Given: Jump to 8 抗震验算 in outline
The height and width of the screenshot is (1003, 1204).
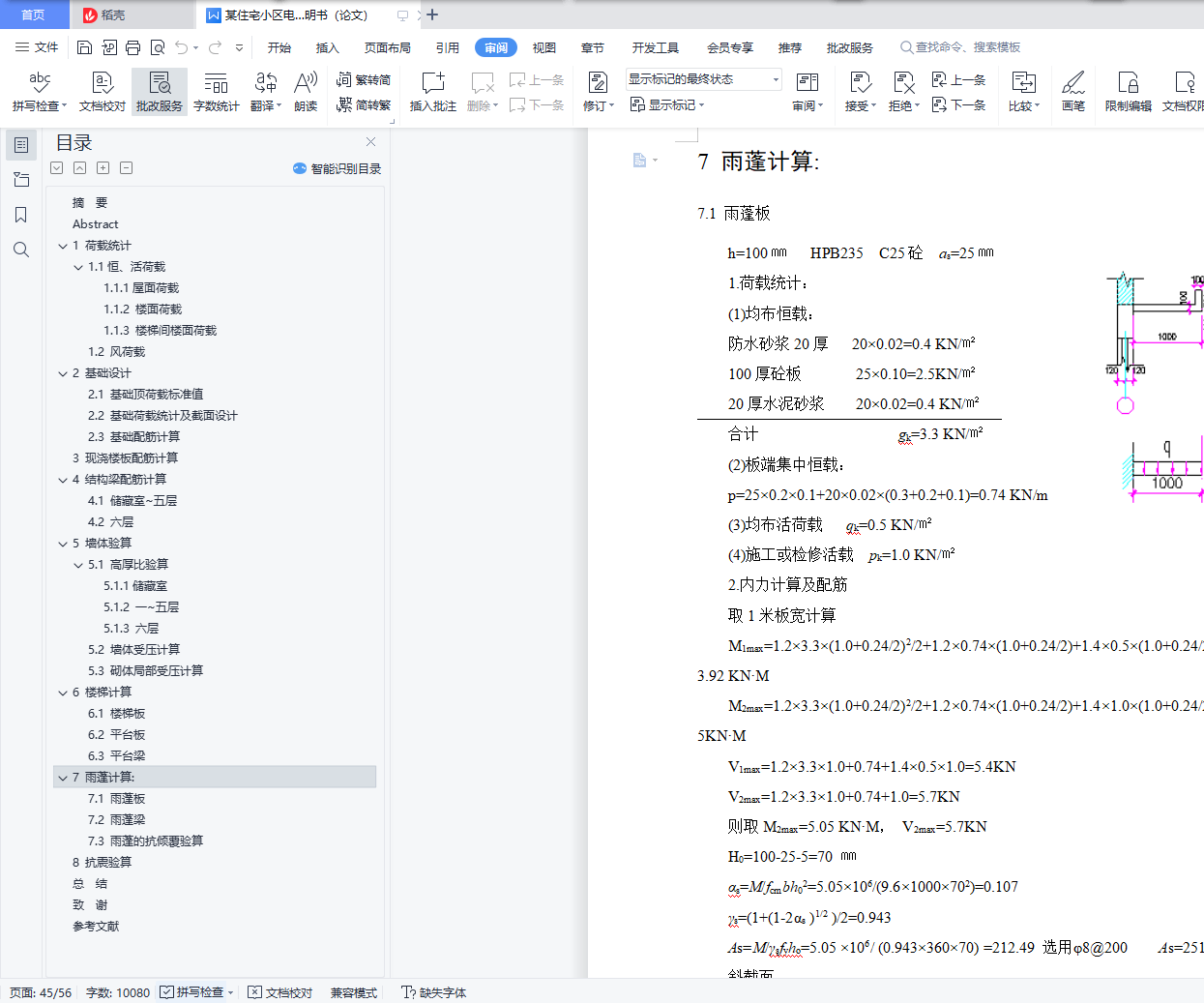Looking at the screenshot, I should (102, 863).
